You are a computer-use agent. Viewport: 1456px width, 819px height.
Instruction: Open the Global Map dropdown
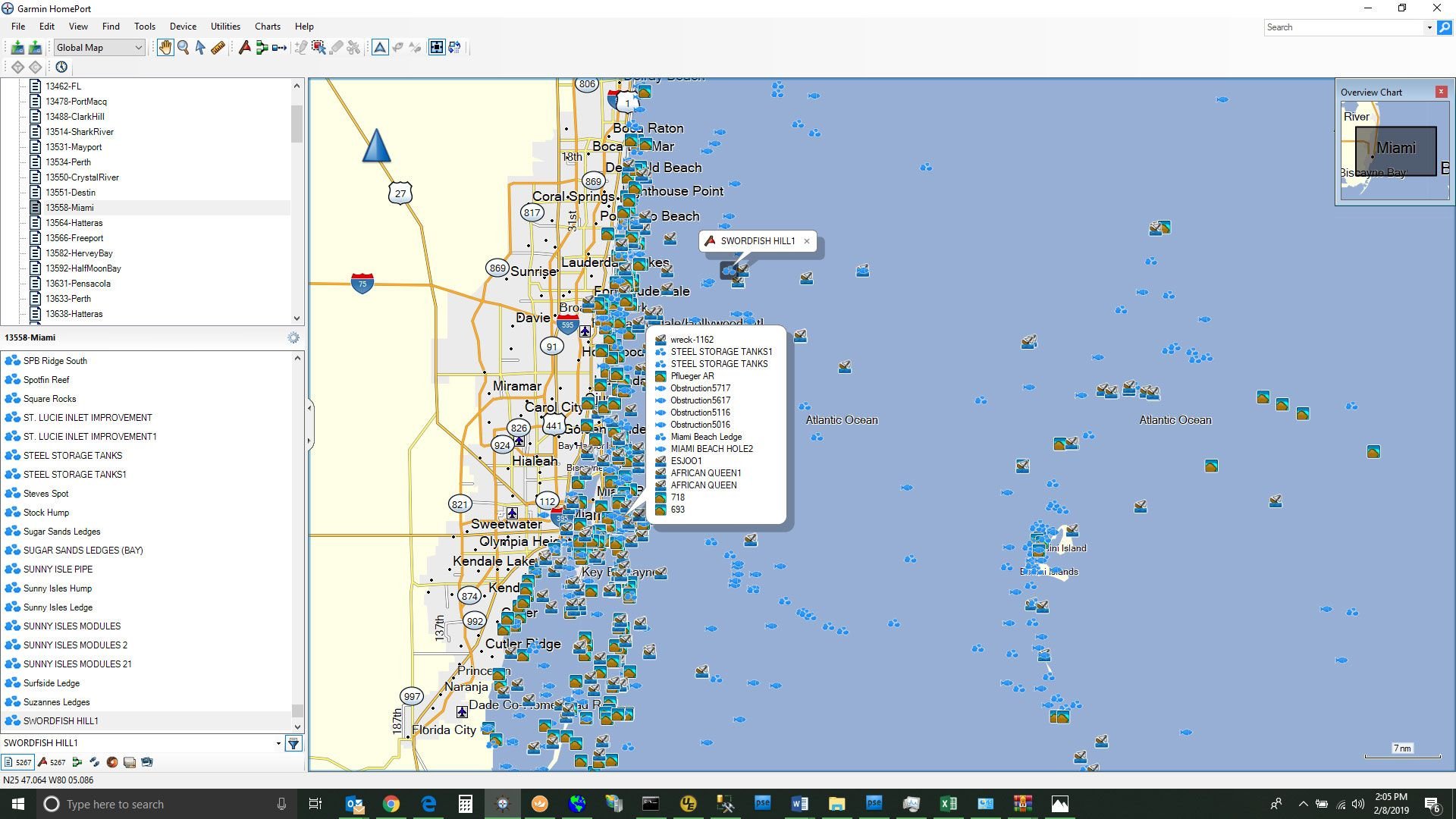99,48
